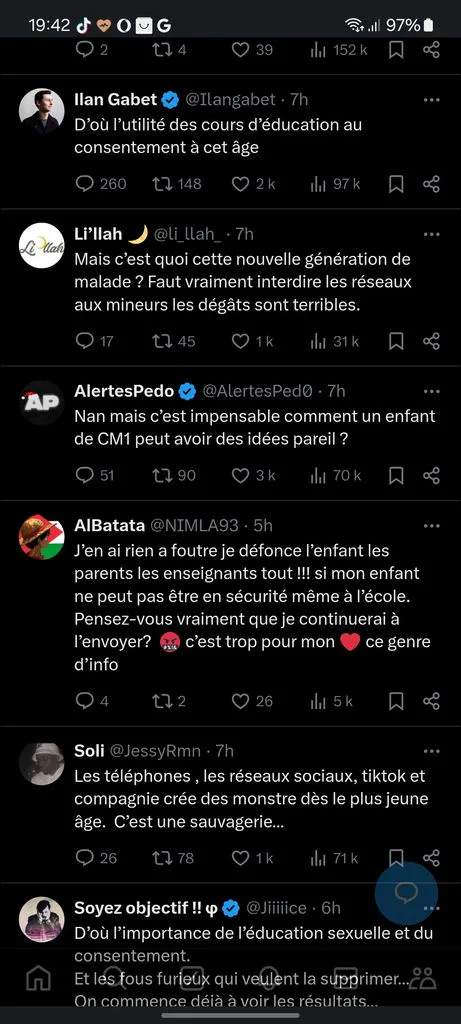Open the TikTok notification icon in status bar

pos(82,25)
